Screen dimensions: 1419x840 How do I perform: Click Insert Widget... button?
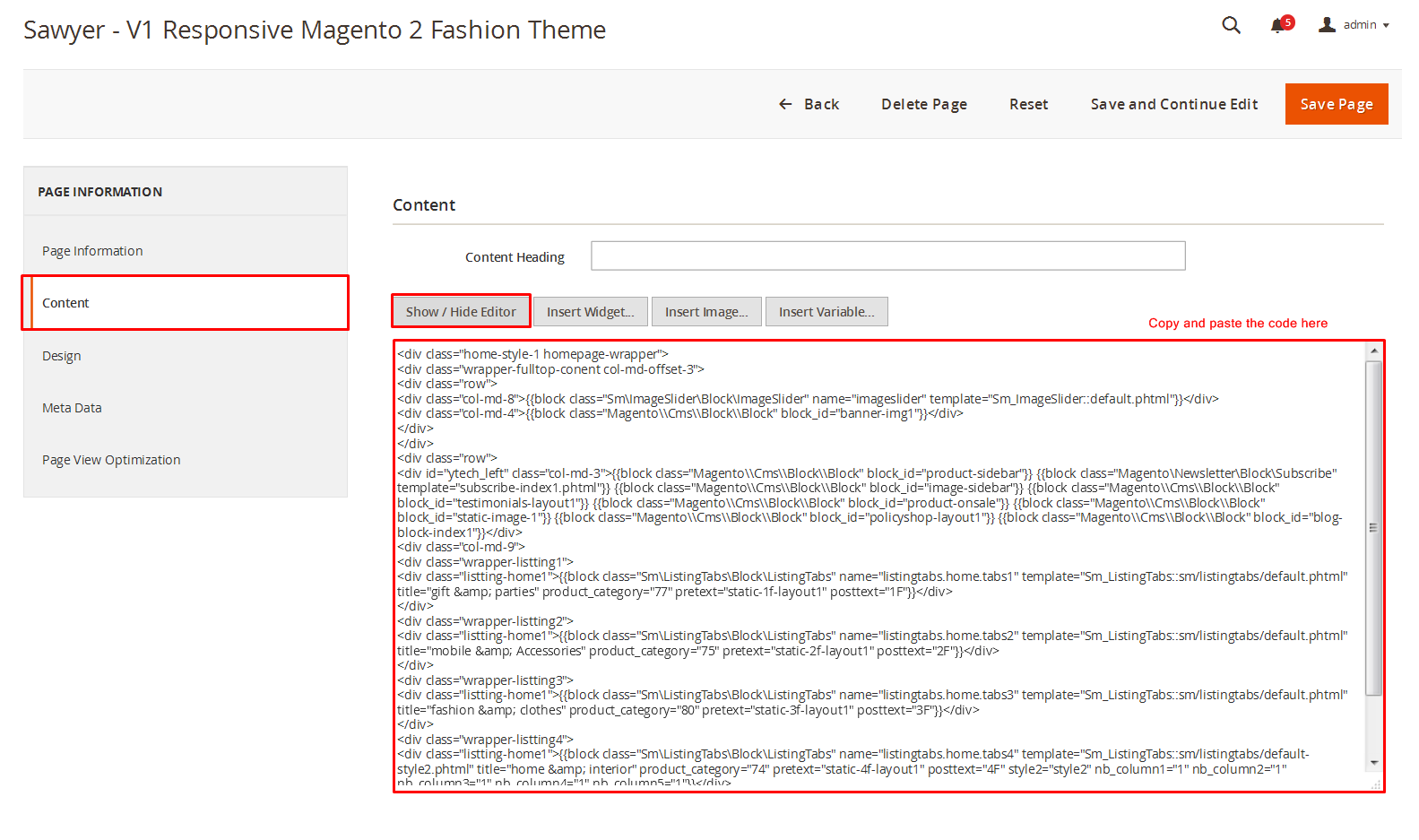click(591, 312)
